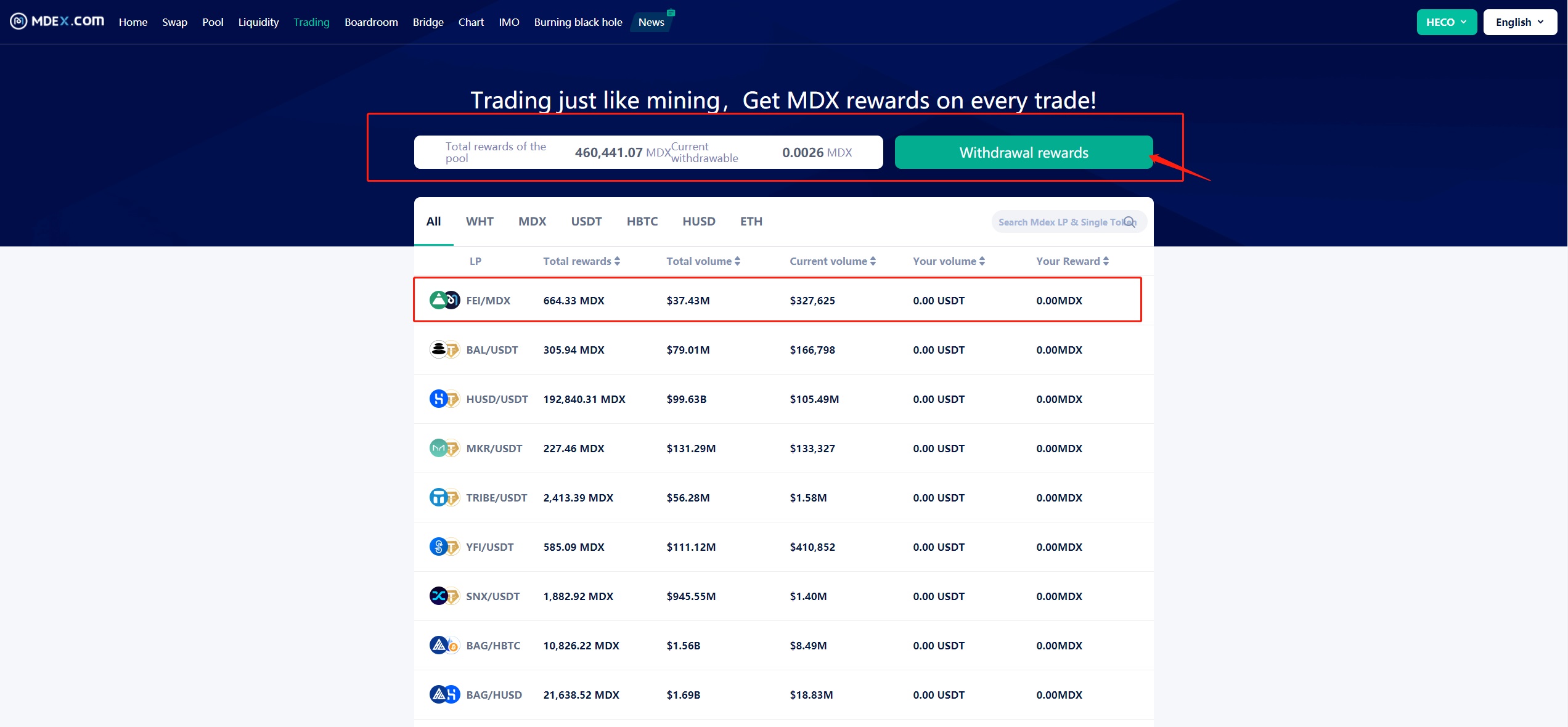Sort by Total volume column arrows
This screenshot has height=727, width=1568.
[x=737, y=261]
